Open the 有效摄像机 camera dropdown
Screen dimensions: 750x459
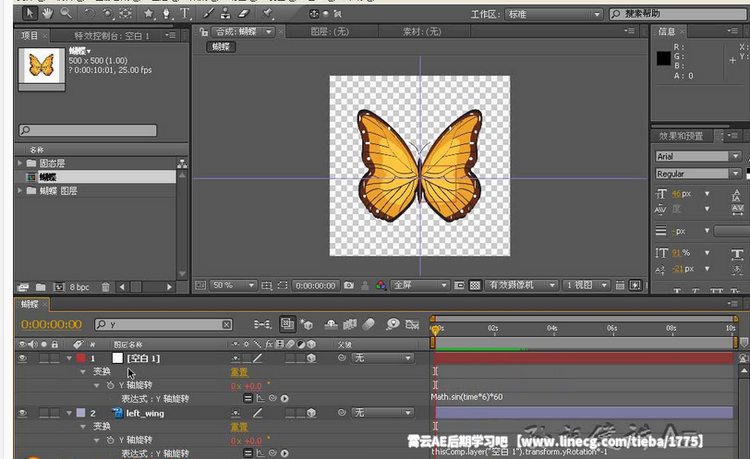click(x=522, y=285)
